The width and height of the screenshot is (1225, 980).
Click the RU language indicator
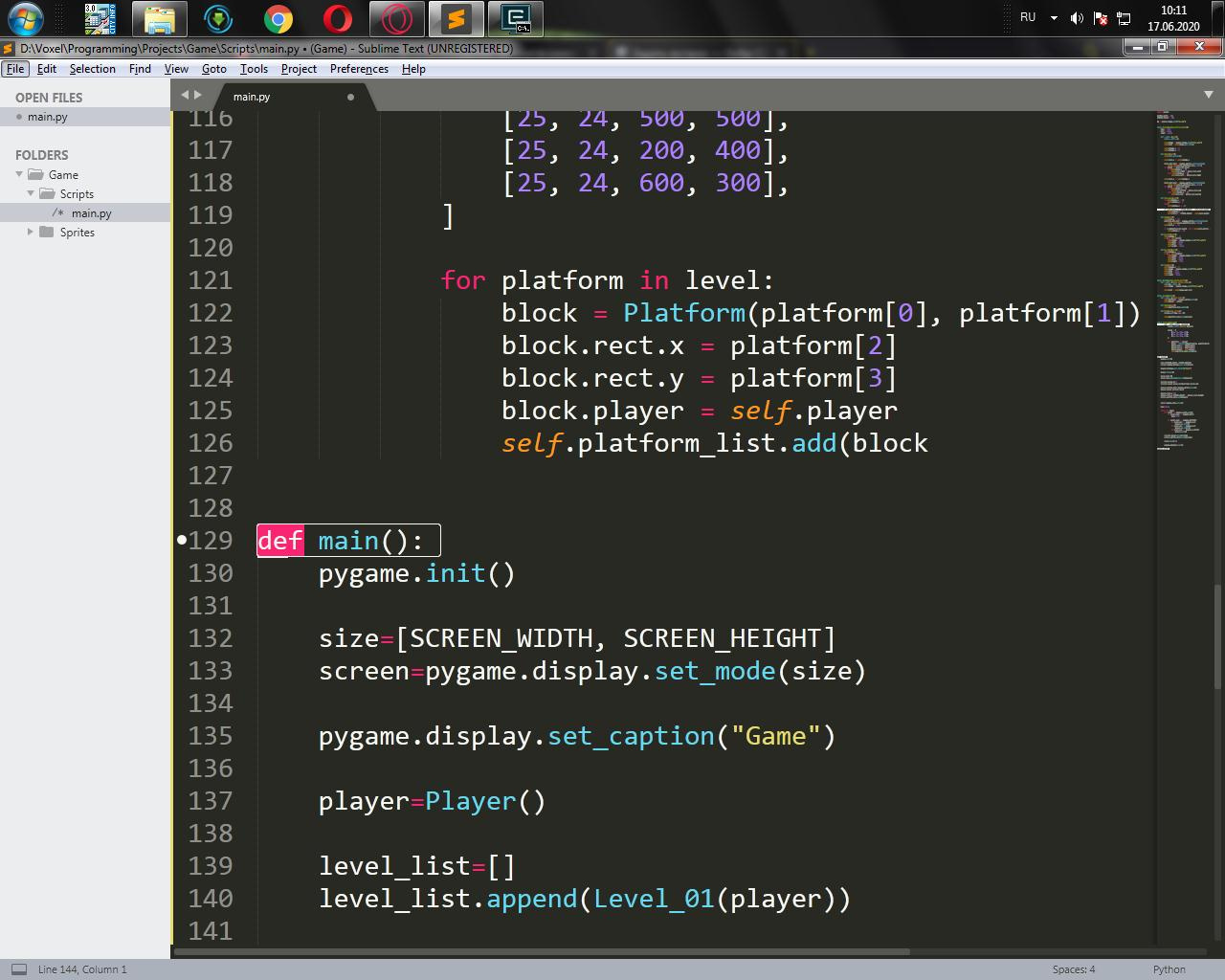[1028, 17]
